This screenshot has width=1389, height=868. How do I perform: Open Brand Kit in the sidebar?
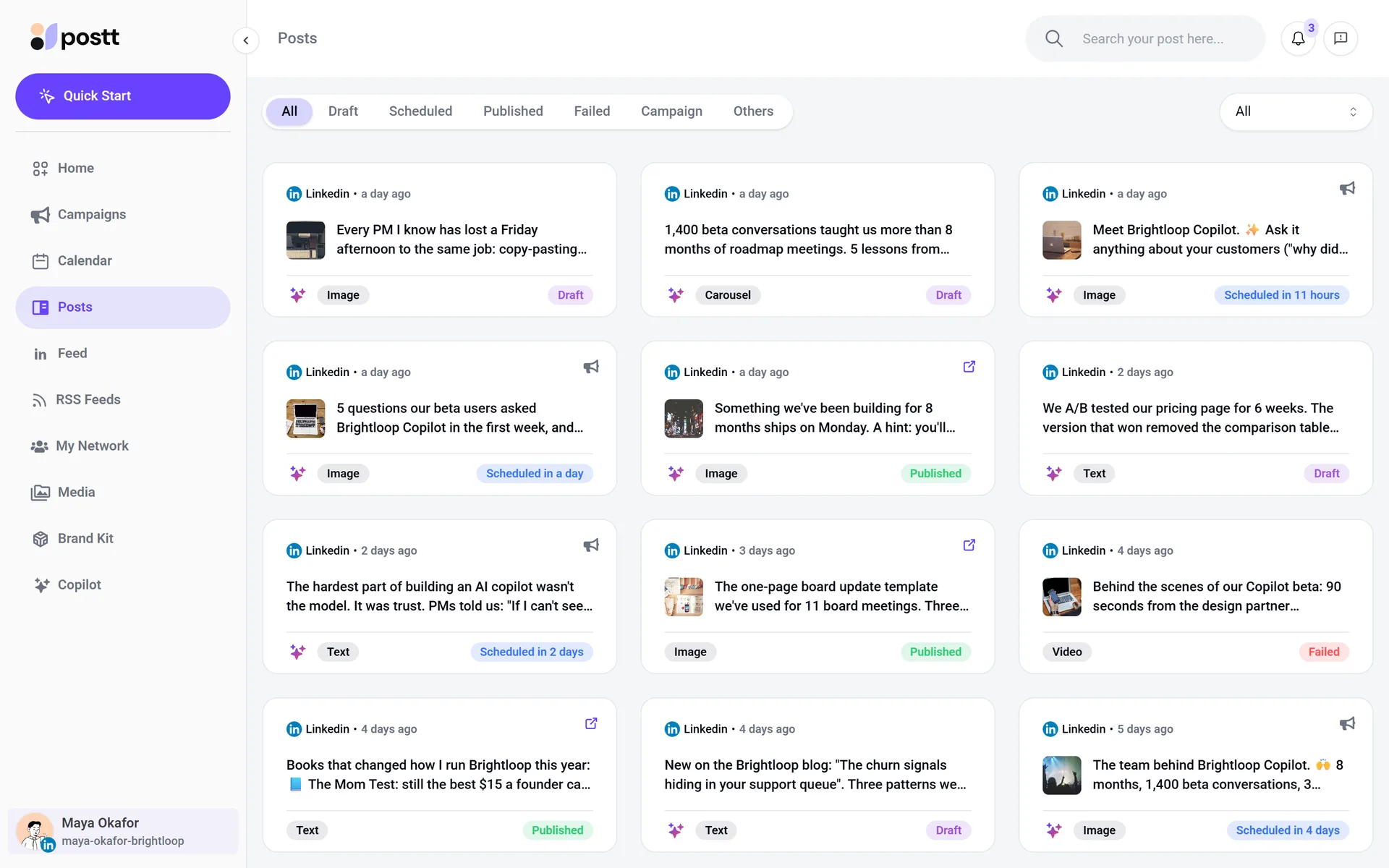coord(122,539)
